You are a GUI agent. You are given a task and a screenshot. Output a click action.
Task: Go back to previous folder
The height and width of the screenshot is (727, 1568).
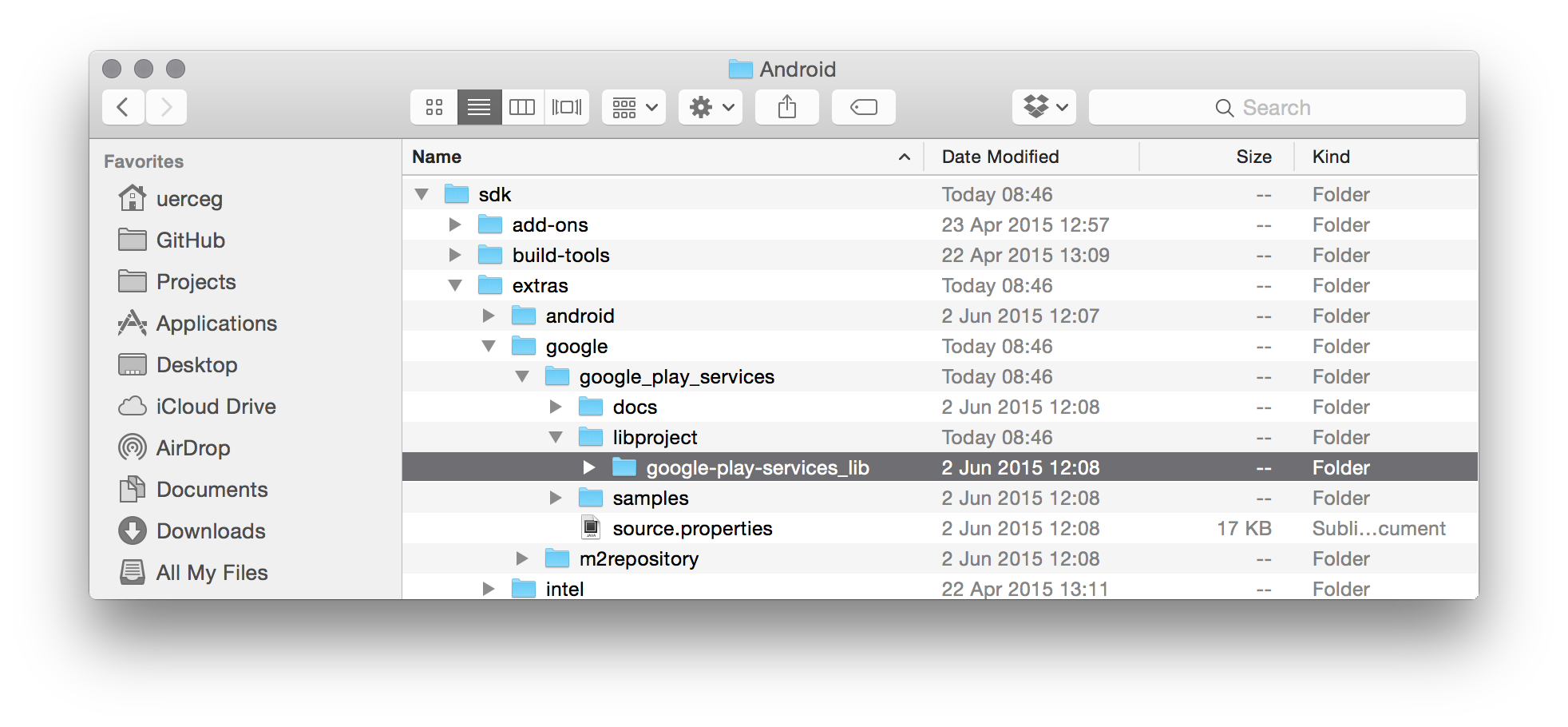123,107
